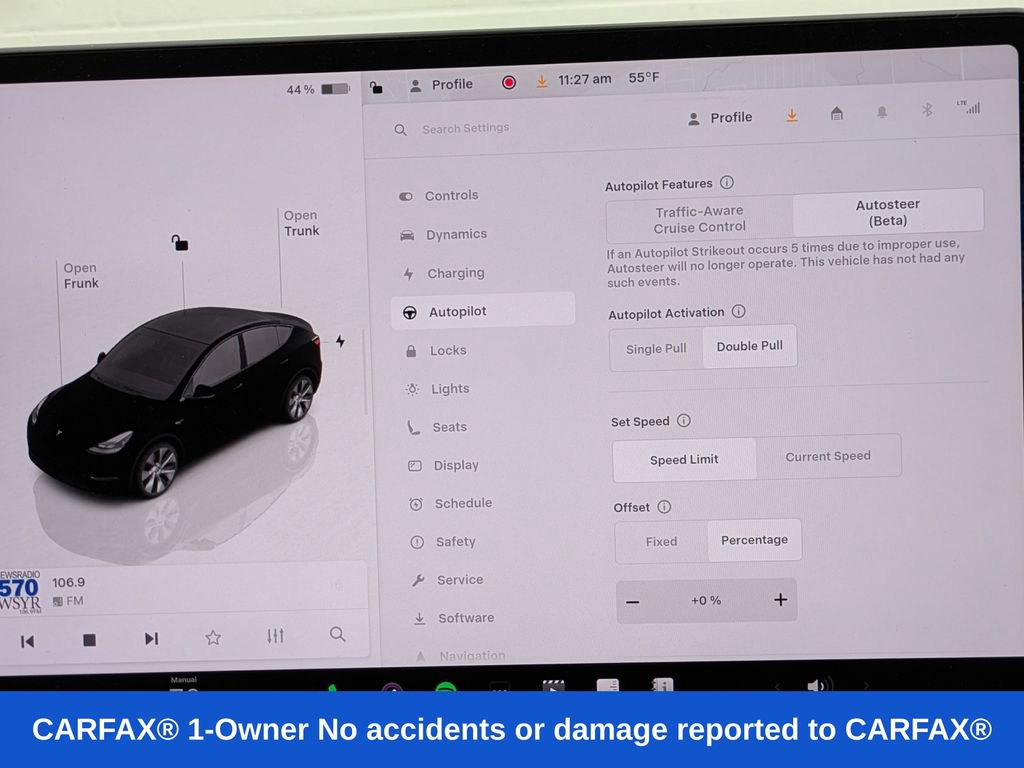Image resolution: width=1024 pixels, height=768 pixels.
Task: Favorite the station with star icon
Action: coord(213,637)
